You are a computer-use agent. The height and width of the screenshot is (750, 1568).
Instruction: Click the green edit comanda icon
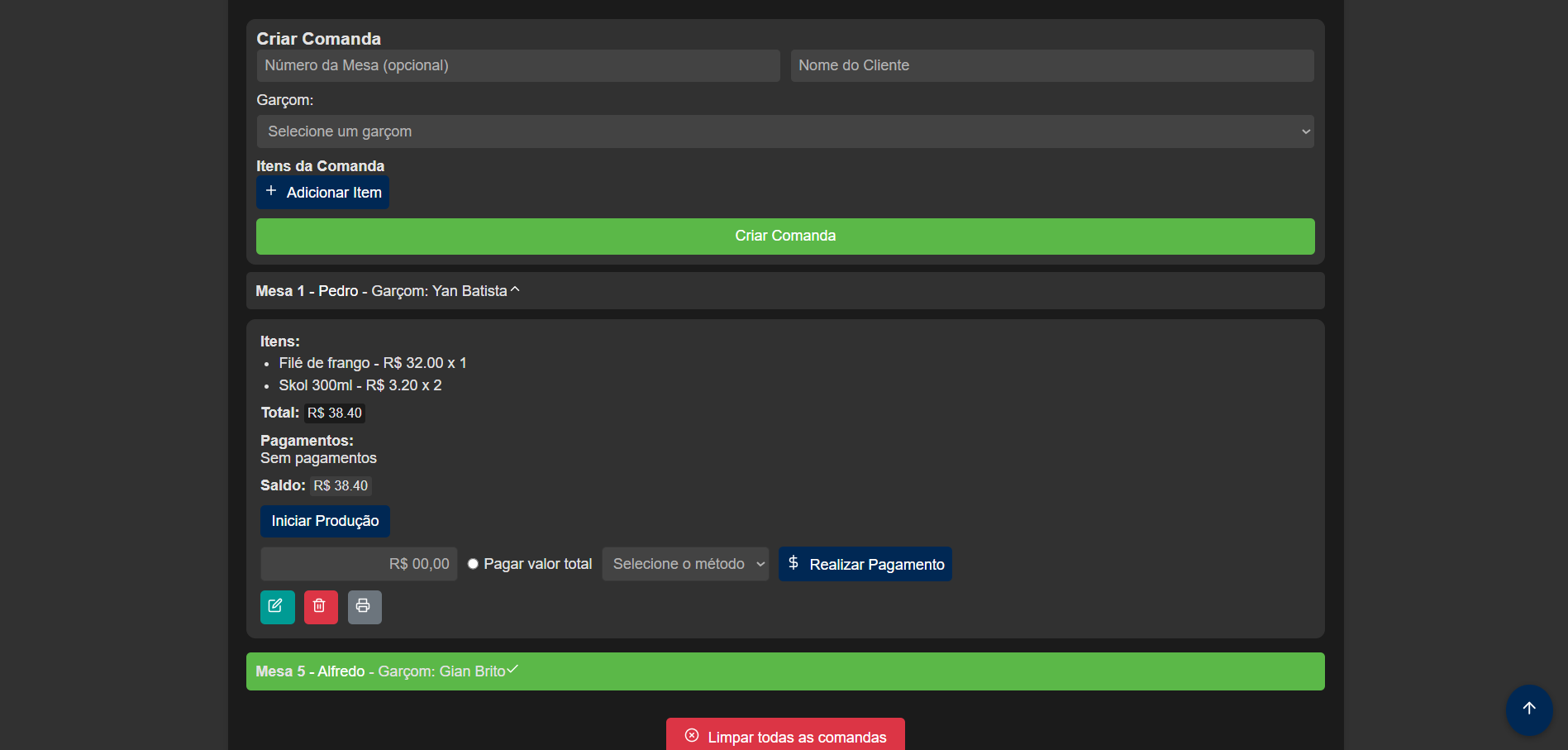(x=277, y=606)
